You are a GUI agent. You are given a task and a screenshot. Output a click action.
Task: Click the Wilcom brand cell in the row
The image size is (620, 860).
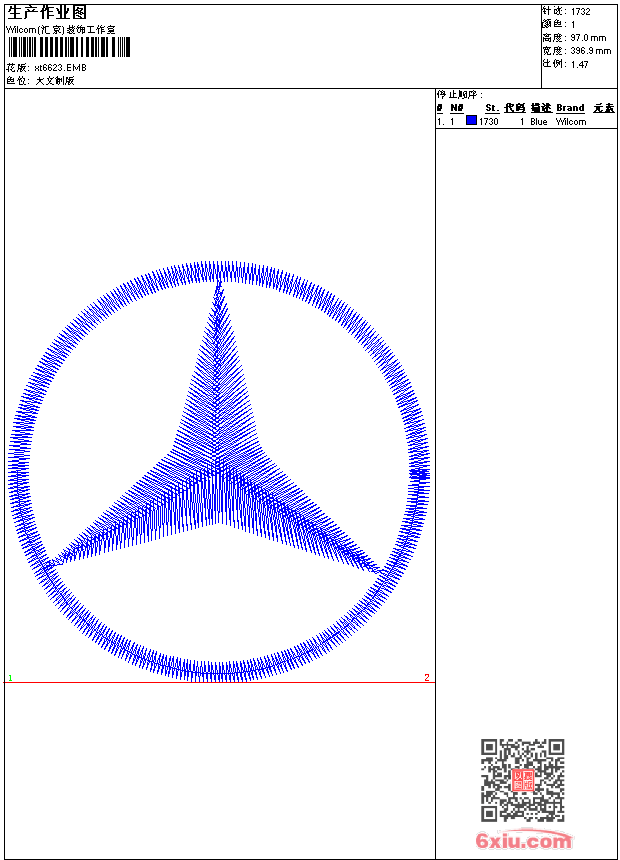(x=571, y=122)
